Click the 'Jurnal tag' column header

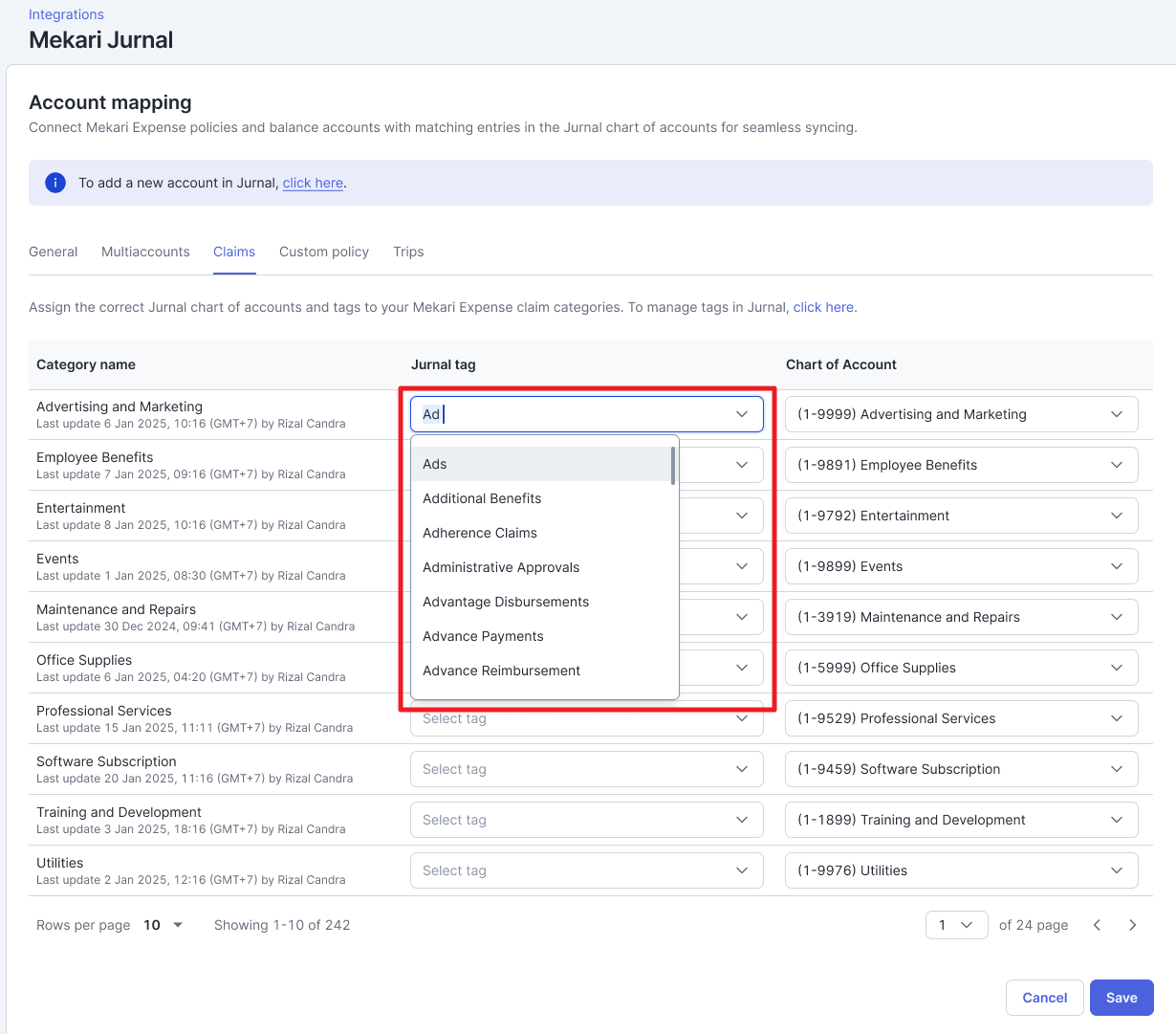tap(444, 364)
